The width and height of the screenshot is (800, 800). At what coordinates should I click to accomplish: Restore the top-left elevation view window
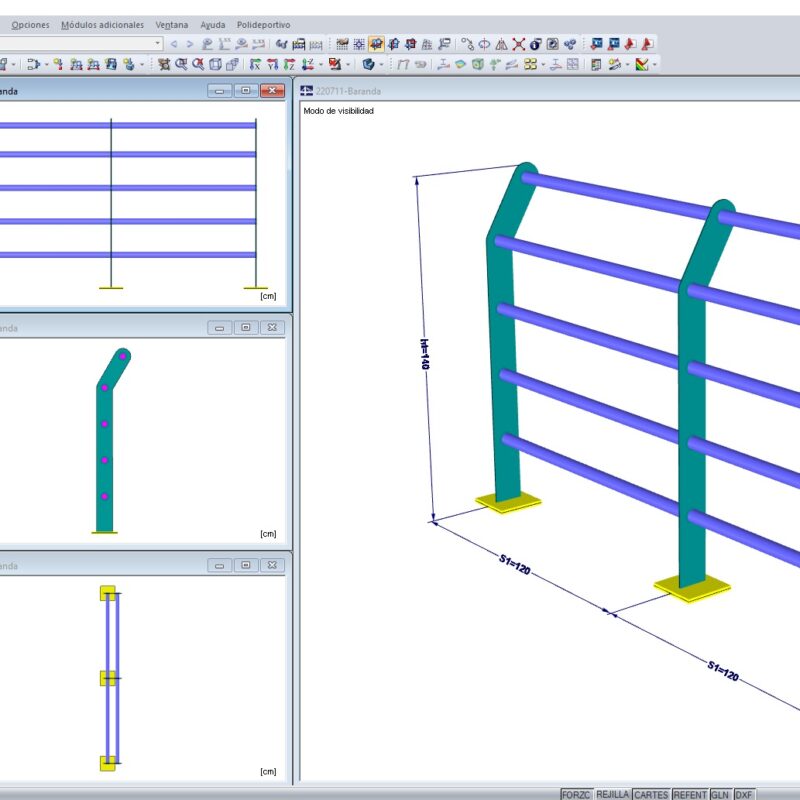245,90
